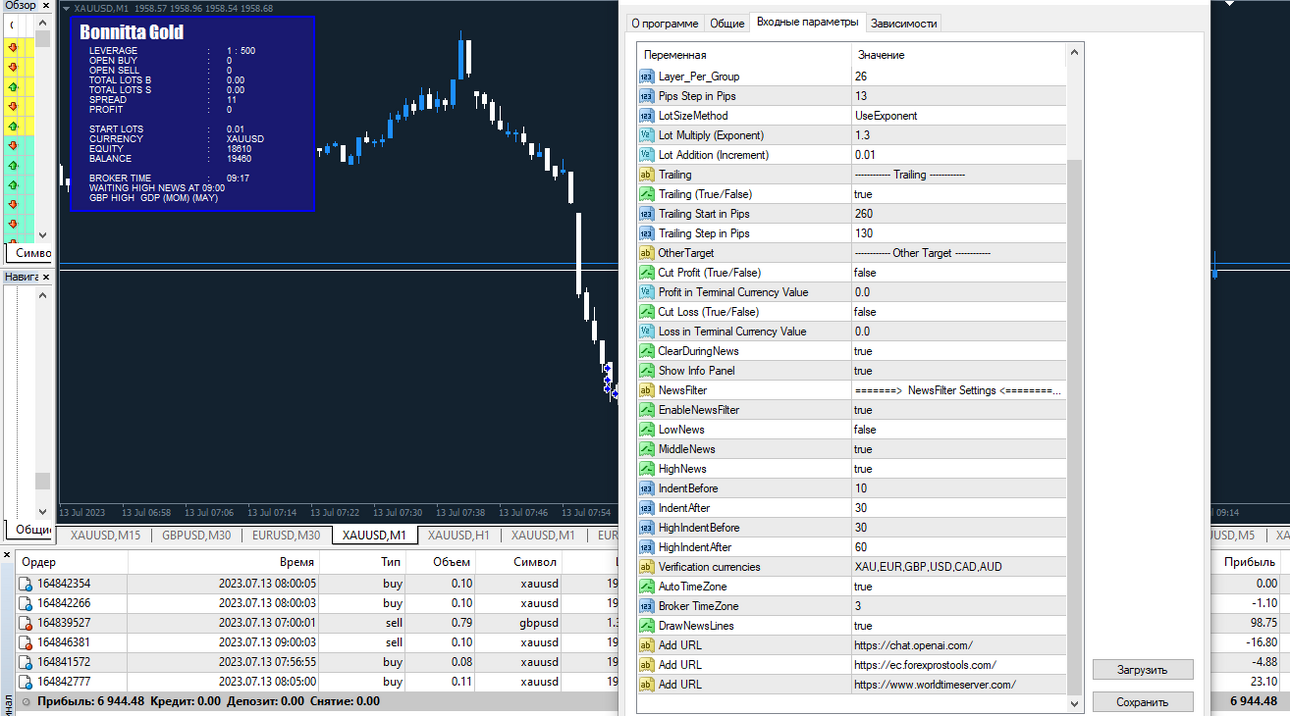Click the icon beside Trailing Step in Pips
Viewport: 1290px width, 716px height.
(646, 233)
